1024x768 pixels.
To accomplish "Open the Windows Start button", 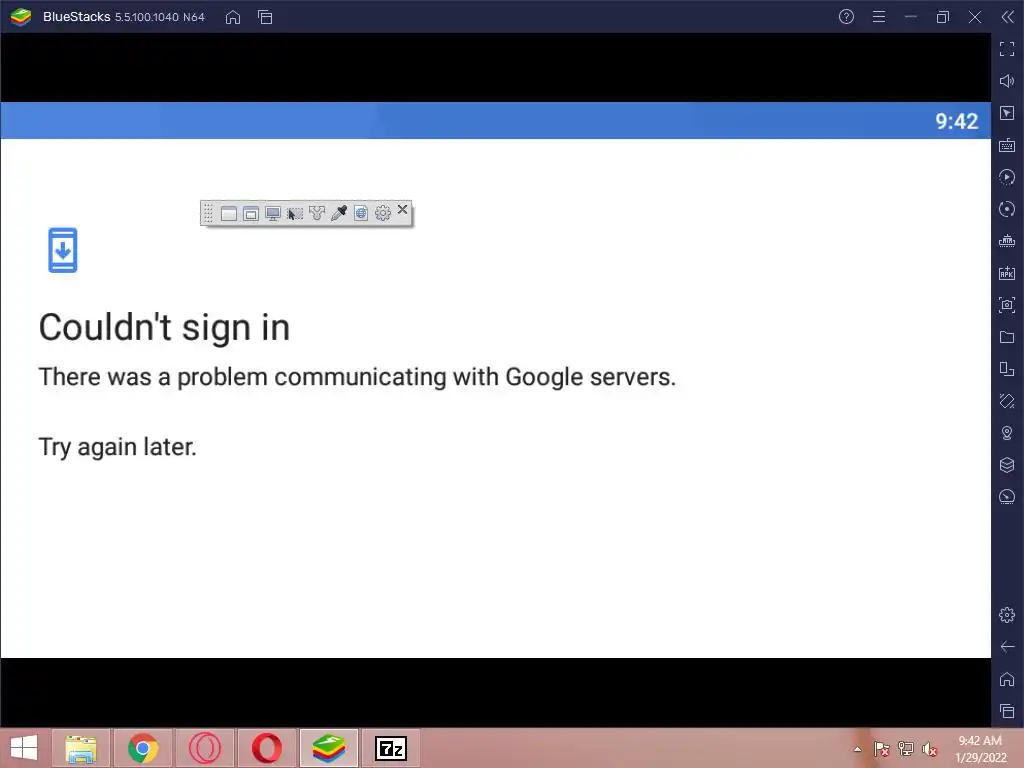I will click(x=24, y=748).
